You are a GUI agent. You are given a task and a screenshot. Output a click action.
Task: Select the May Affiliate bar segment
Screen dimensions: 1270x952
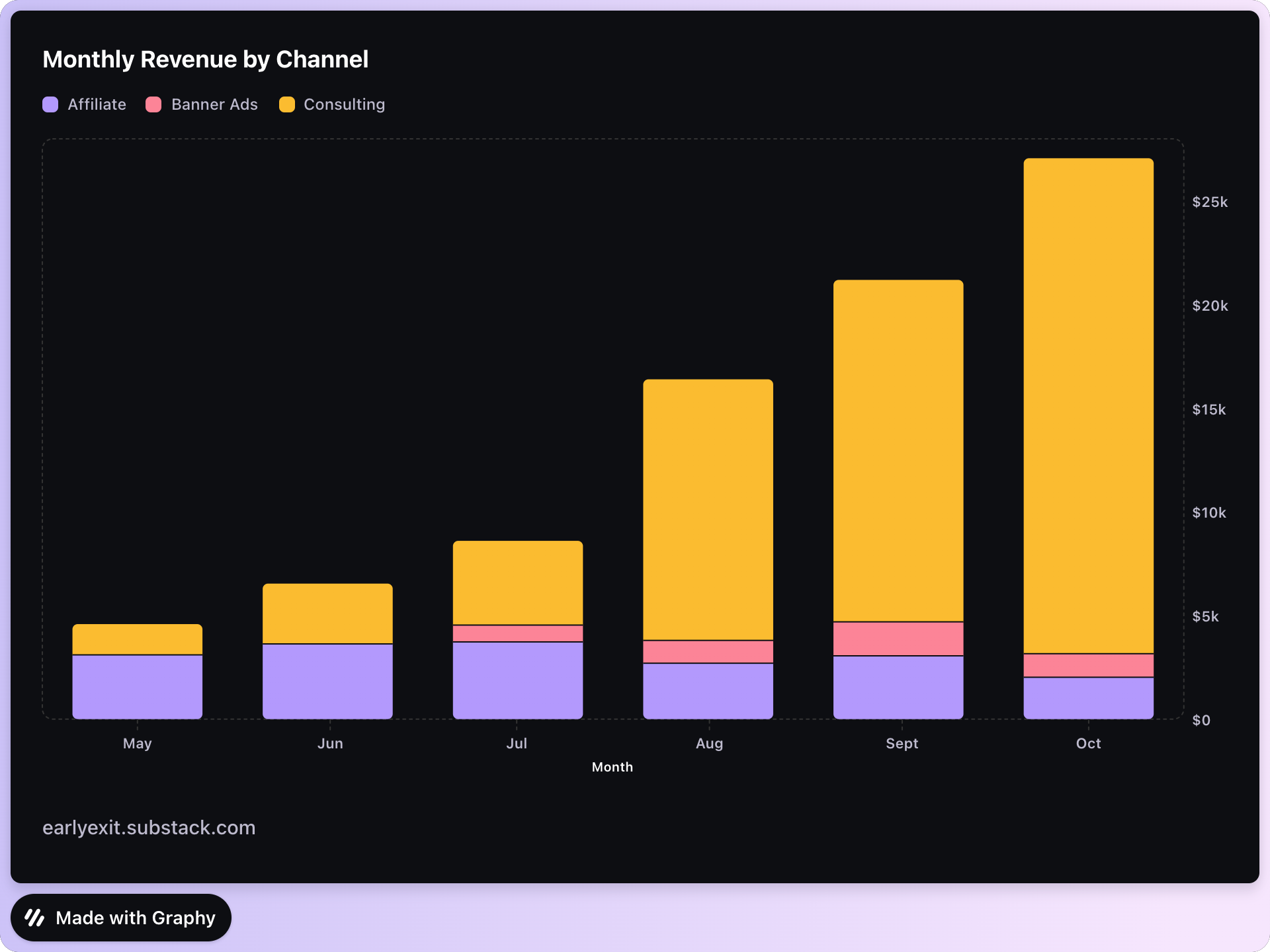[137, 686]
